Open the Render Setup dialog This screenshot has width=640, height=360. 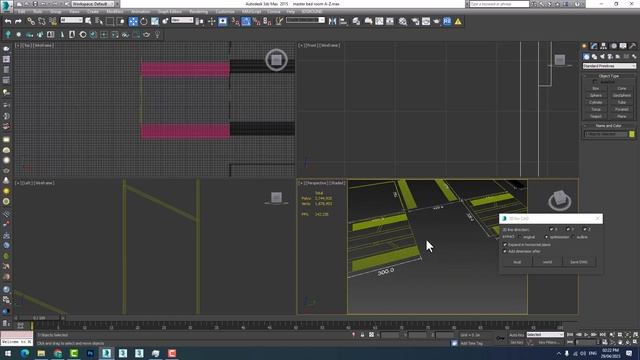(415, 21)
